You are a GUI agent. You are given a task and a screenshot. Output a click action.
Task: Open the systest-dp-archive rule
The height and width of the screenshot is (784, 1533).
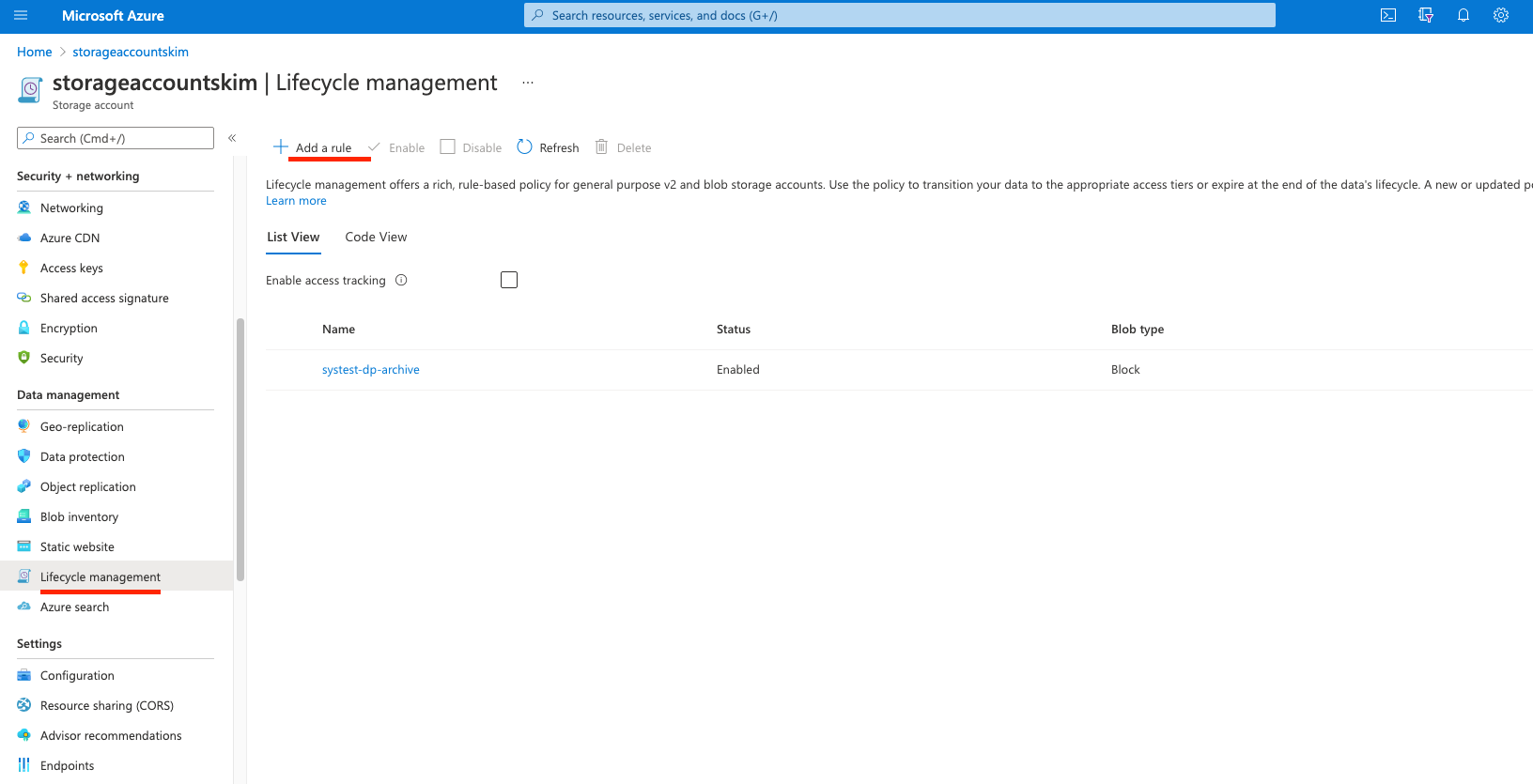(370, 370)
